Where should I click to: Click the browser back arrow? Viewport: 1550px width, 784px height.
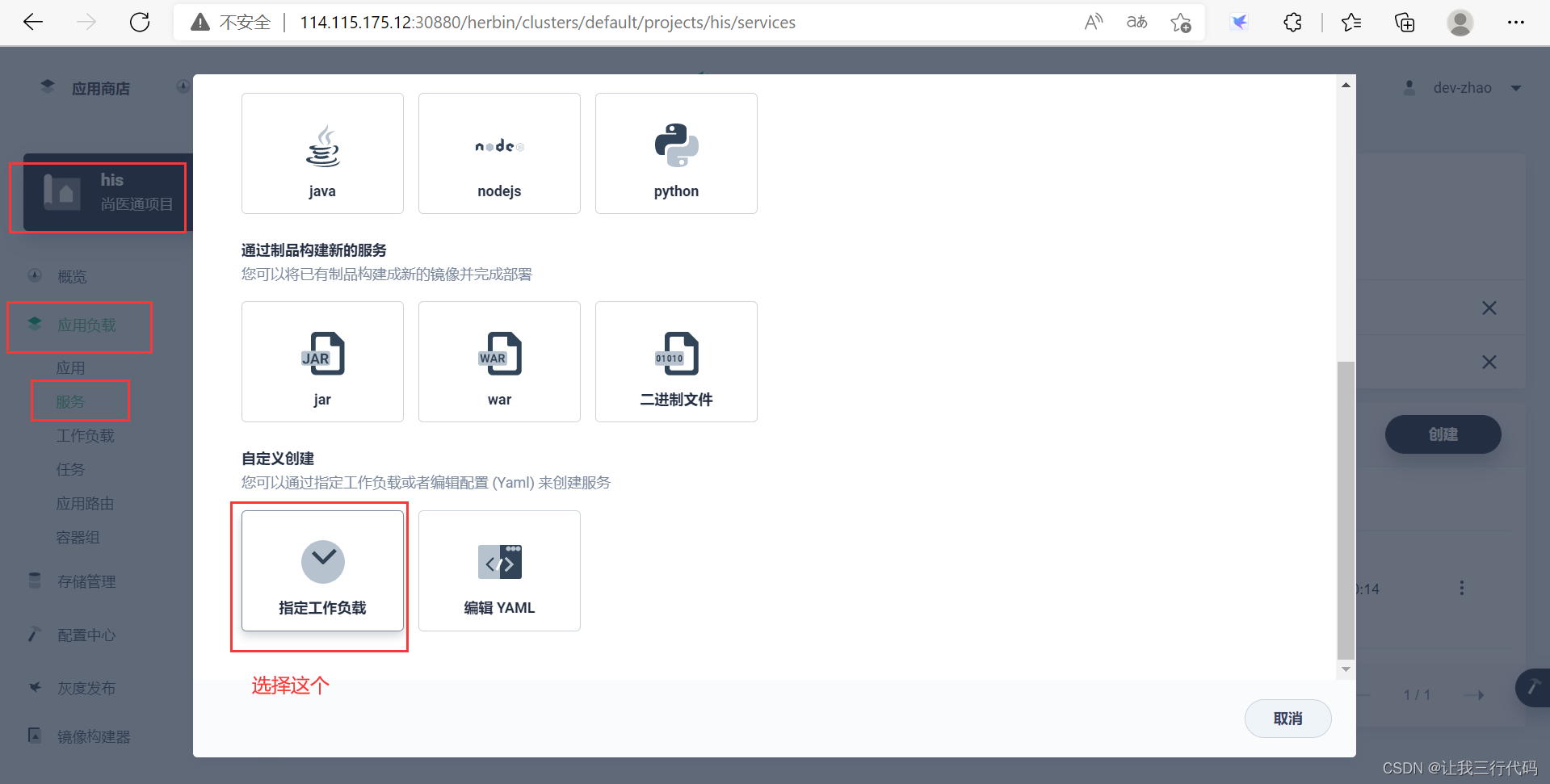[x=33, y=23]
